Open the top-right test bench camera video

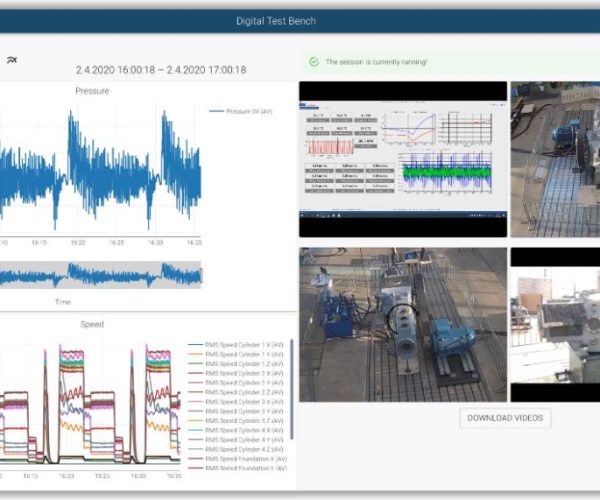[555, 159]
